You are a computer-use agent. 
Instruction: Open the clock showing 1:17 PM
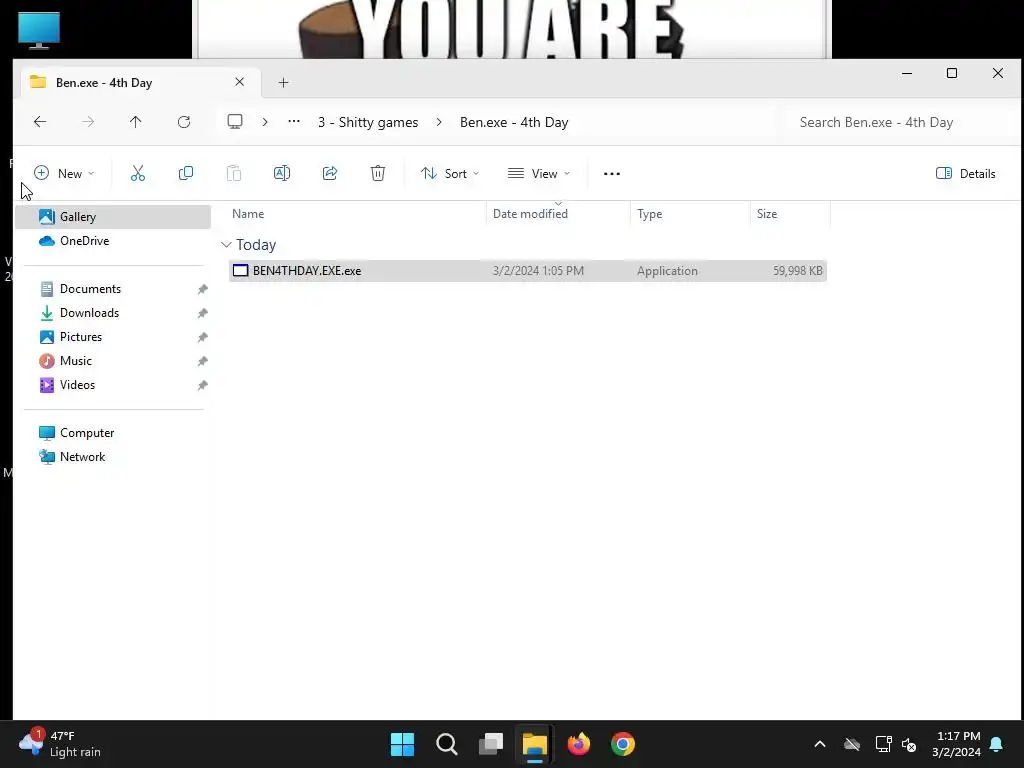pyautogui.click(x=957, y=744)
